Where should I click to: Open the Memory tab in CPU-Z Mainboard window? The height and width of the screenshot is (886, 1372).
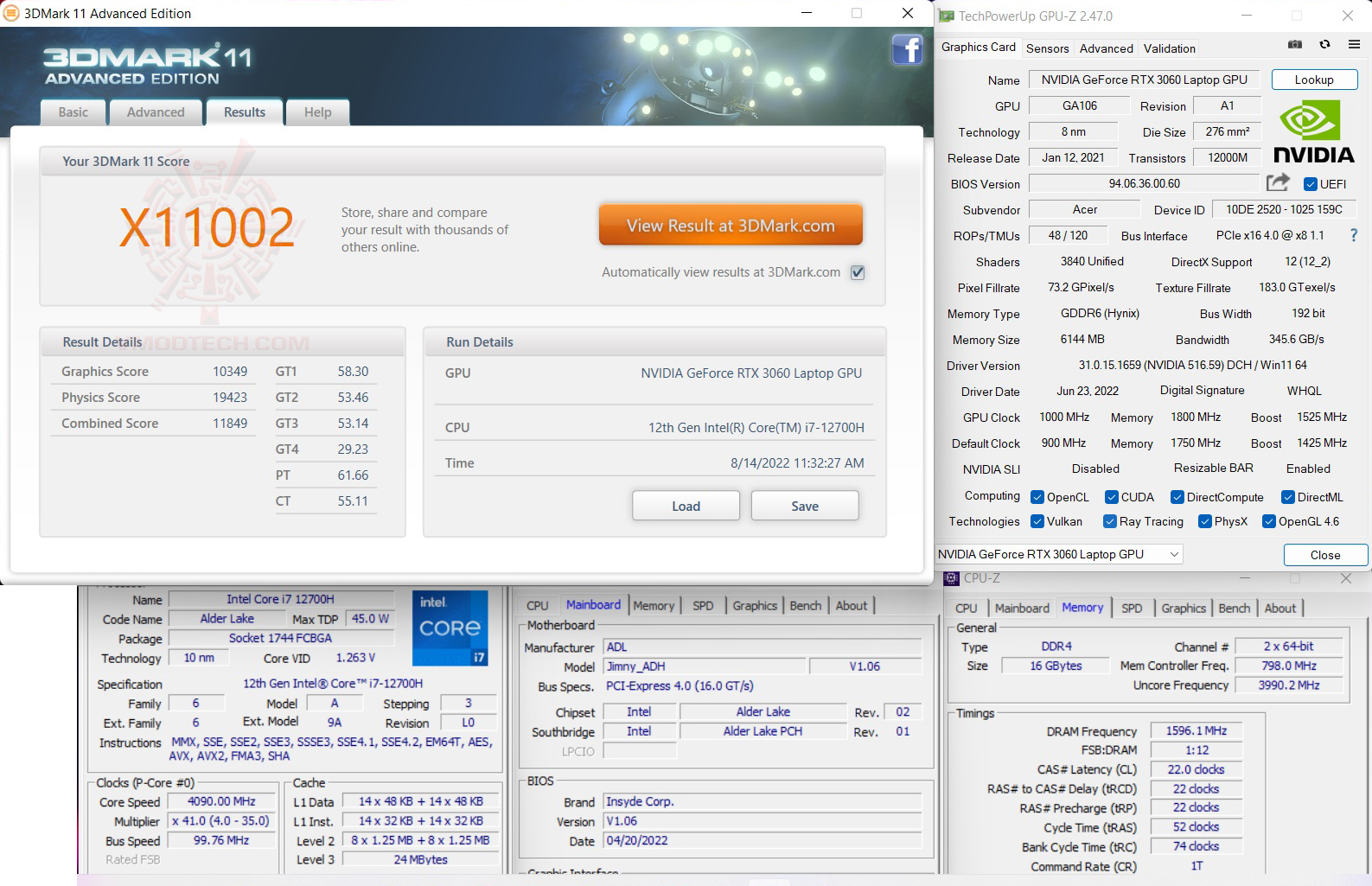tap(654, 606)
